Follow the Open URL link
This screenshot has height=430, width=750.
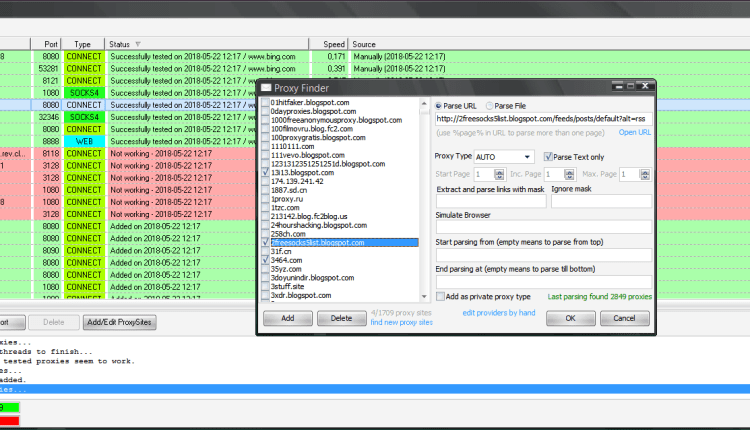pyautogui.click(x=635, y=132)
